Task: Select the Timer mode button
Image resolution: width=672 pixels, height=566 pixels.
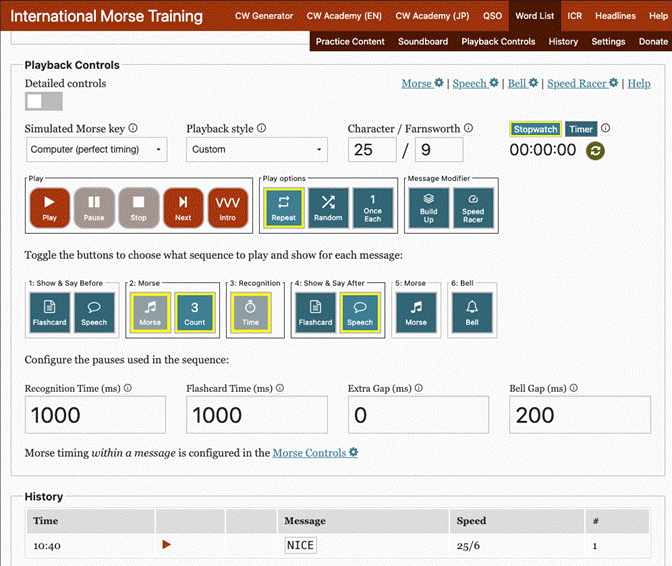Action: point(581,129)
